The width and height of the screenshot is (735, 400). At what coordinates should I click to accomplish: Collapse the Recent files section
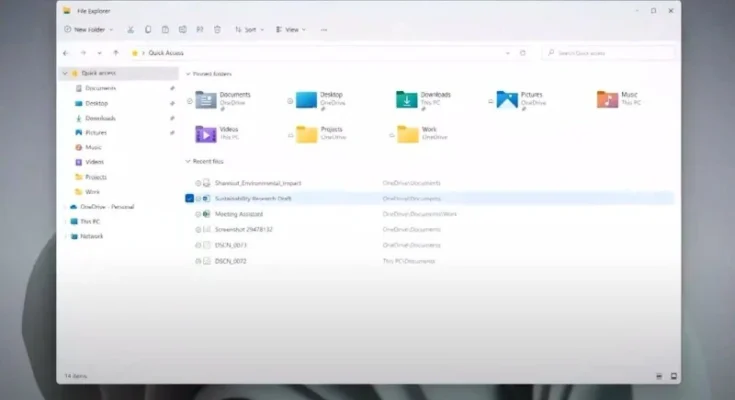188,161
